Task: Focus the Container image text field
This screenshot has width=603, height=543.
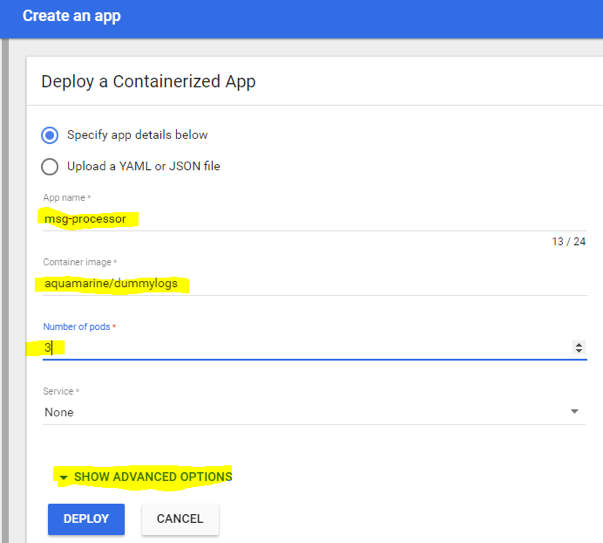Action: [300, 284]
